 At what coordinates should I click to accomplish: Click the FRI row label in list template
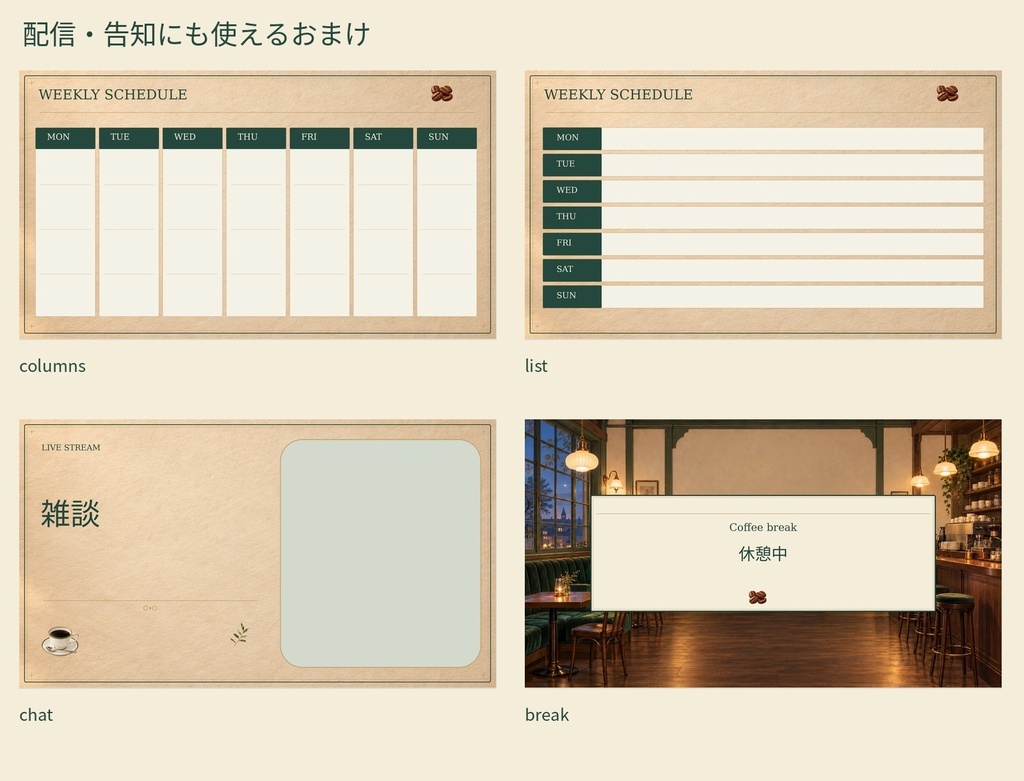point(572,244)
